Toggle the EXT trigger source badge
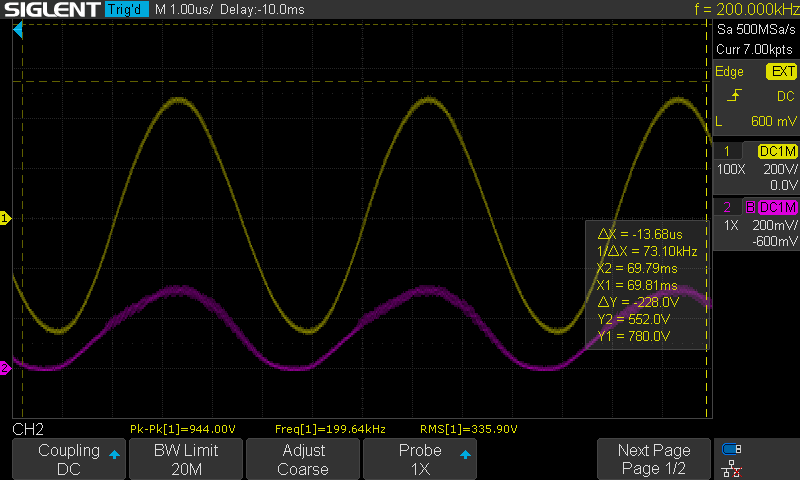The width and height of the screenshot is (800, 480). click(781, 72)
